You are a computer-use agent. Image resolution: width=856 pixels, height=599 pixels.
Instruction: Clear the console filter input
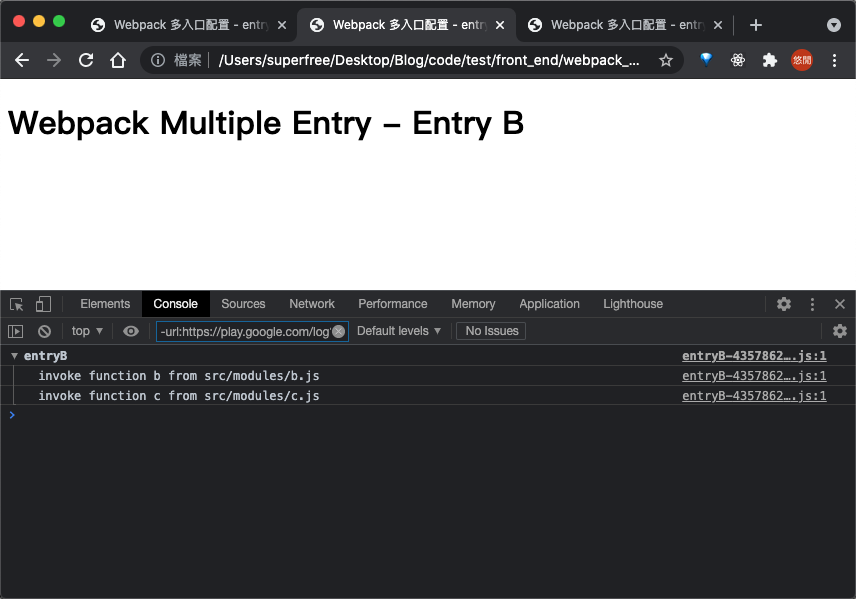tap(338, 331)
